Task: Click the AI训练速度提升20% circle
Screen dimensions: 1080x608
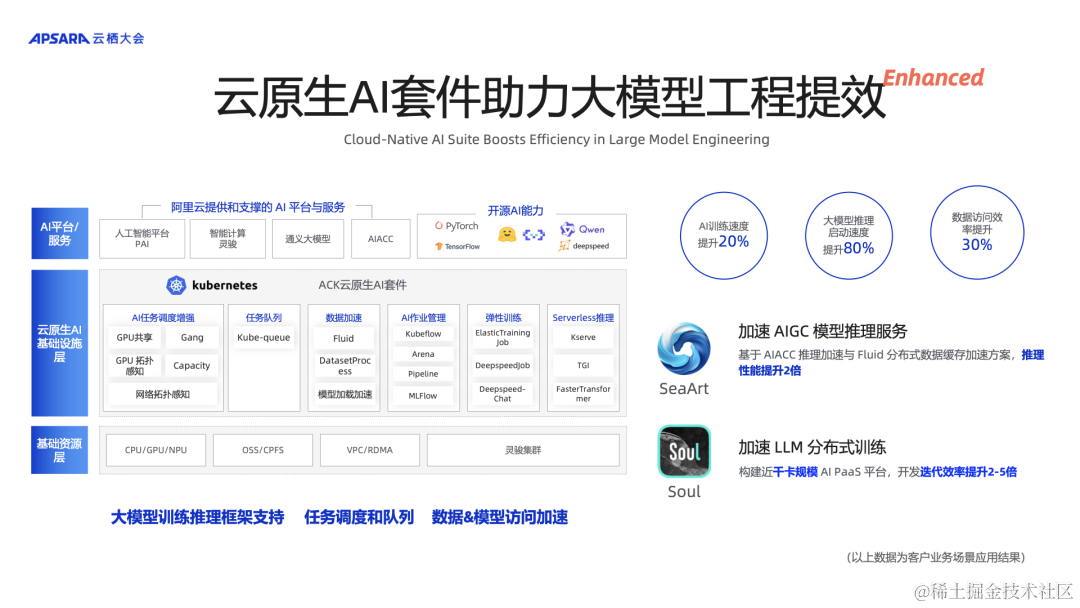Action: pyautogui.click(x=724, y=235)
